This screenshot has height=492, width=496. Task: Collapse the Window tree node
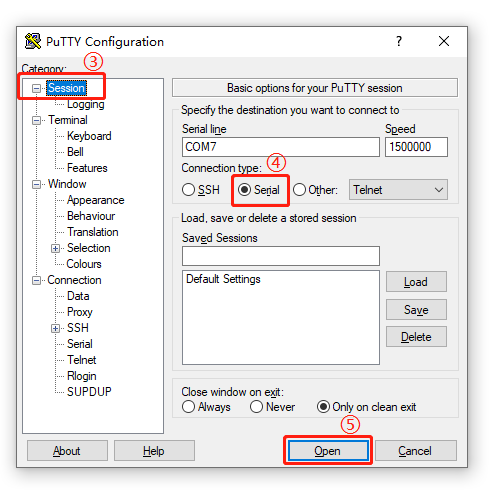click(x=36, y=184)
